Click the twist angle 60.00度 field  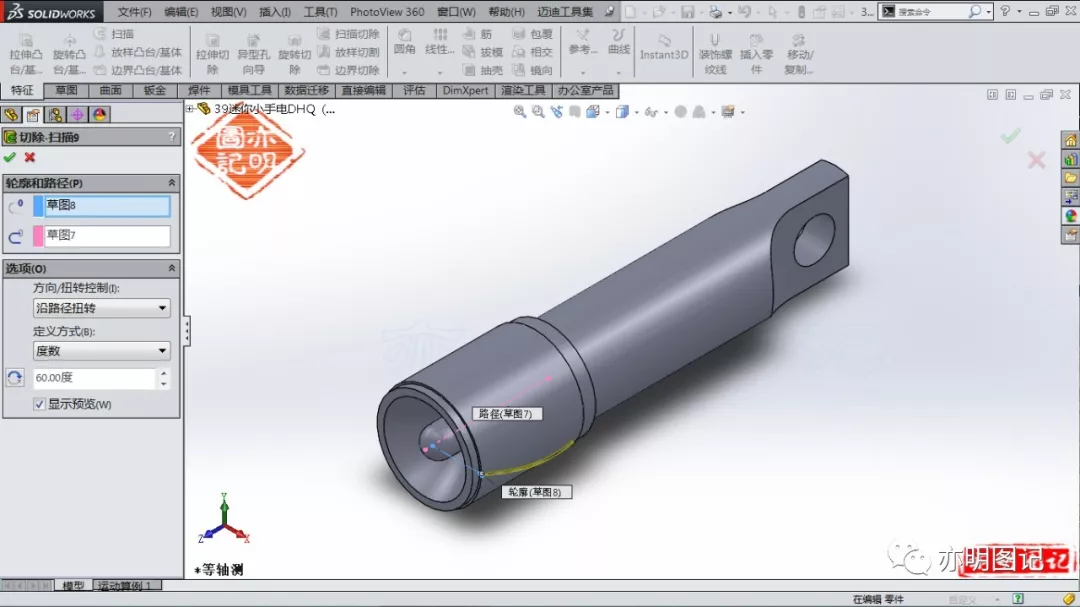pos(94,378)
